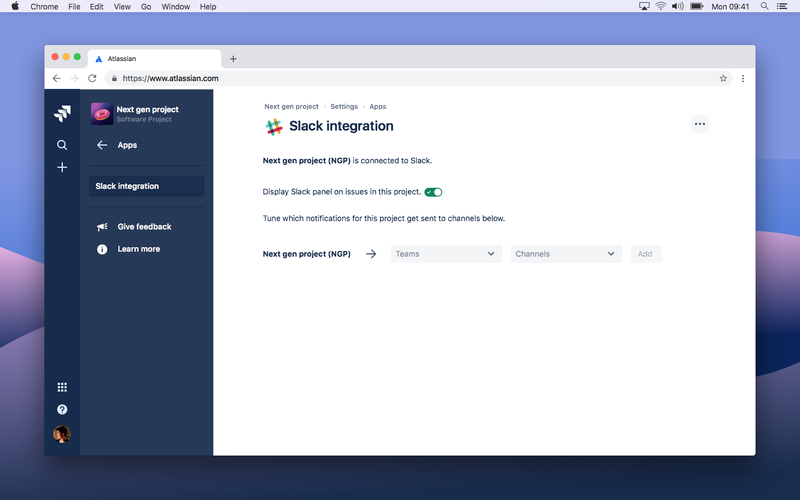Click the address bar URL field

click(418, 78)
